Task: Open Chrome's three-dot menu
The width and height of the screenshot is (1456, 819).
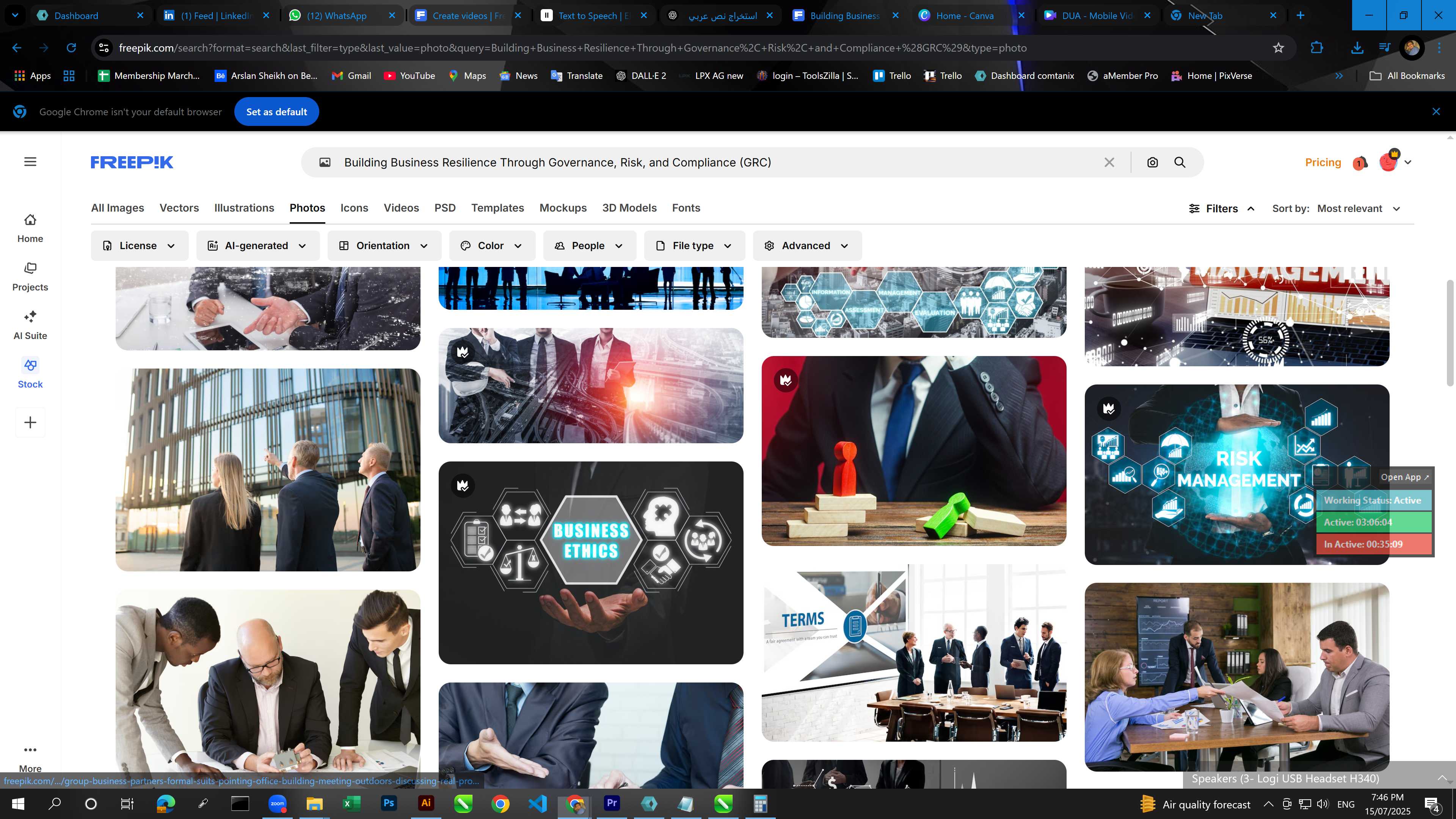Action: click(x=1439, y=48)
